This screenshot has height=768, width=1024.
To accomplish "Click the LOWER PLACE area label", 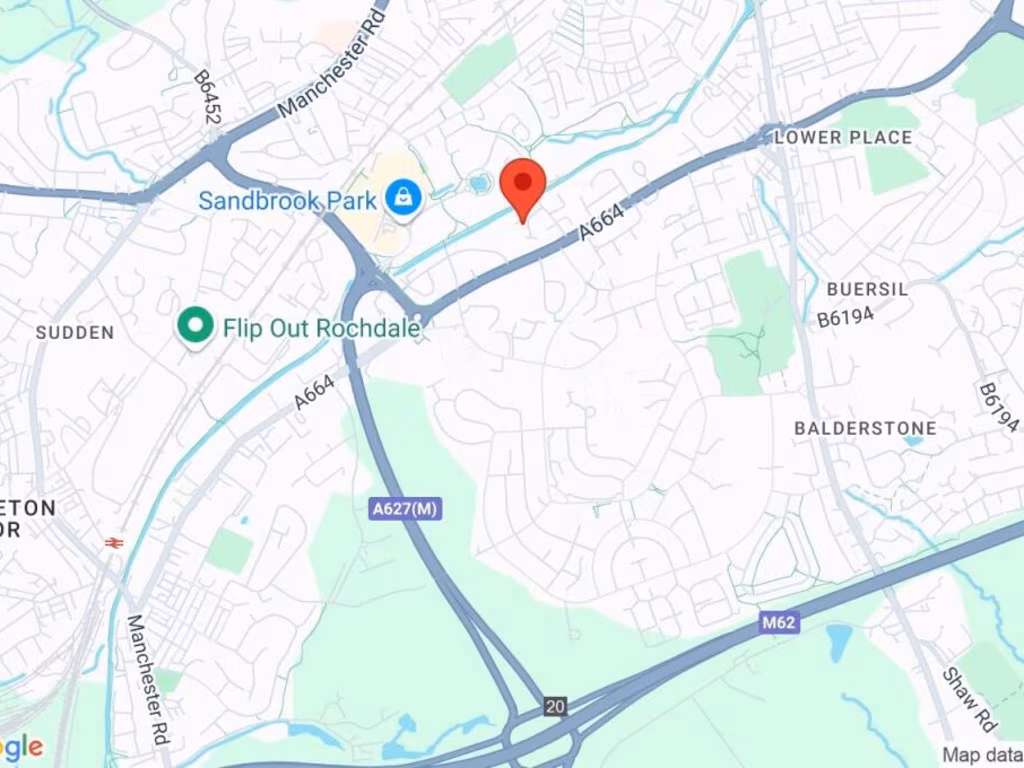I will pyautogui.click(x=843, y=137).
